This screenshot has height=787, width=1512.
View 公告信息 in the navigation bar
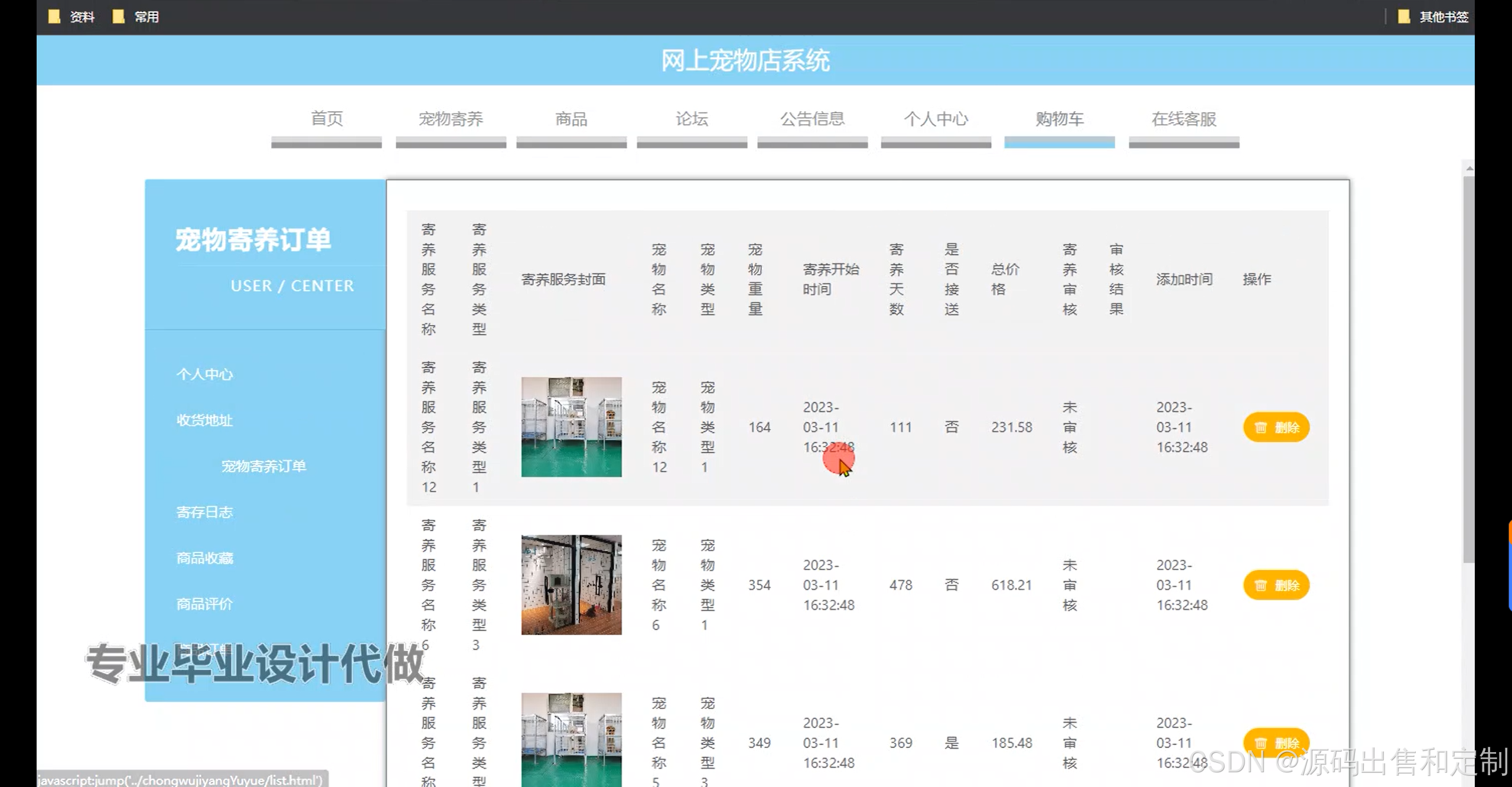(812, 119)
